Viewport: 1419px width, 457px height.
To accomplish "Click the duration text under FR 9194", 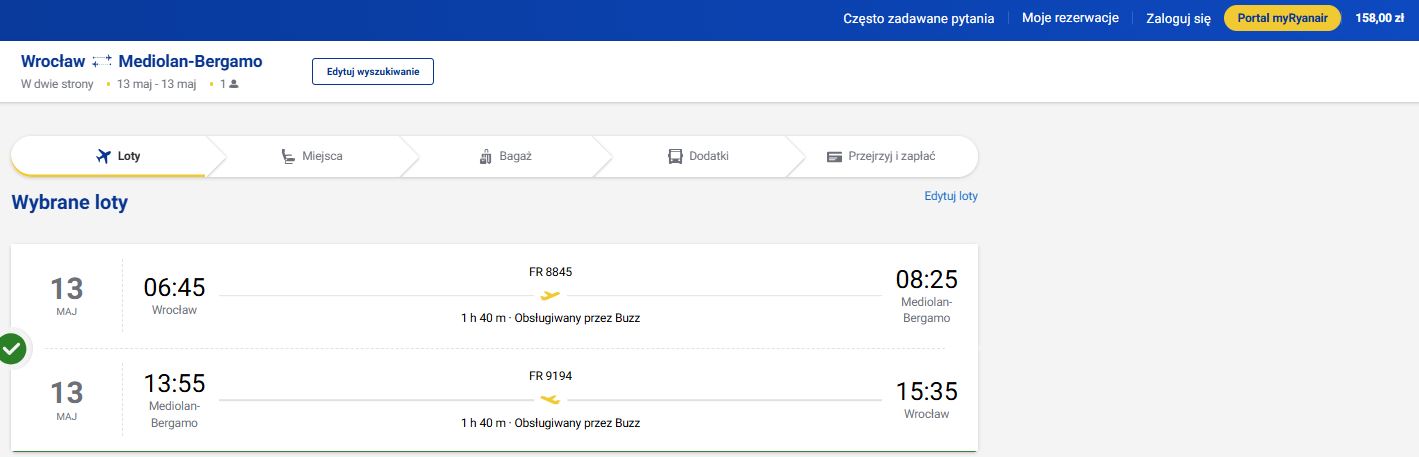I will (x=550, y=423).
